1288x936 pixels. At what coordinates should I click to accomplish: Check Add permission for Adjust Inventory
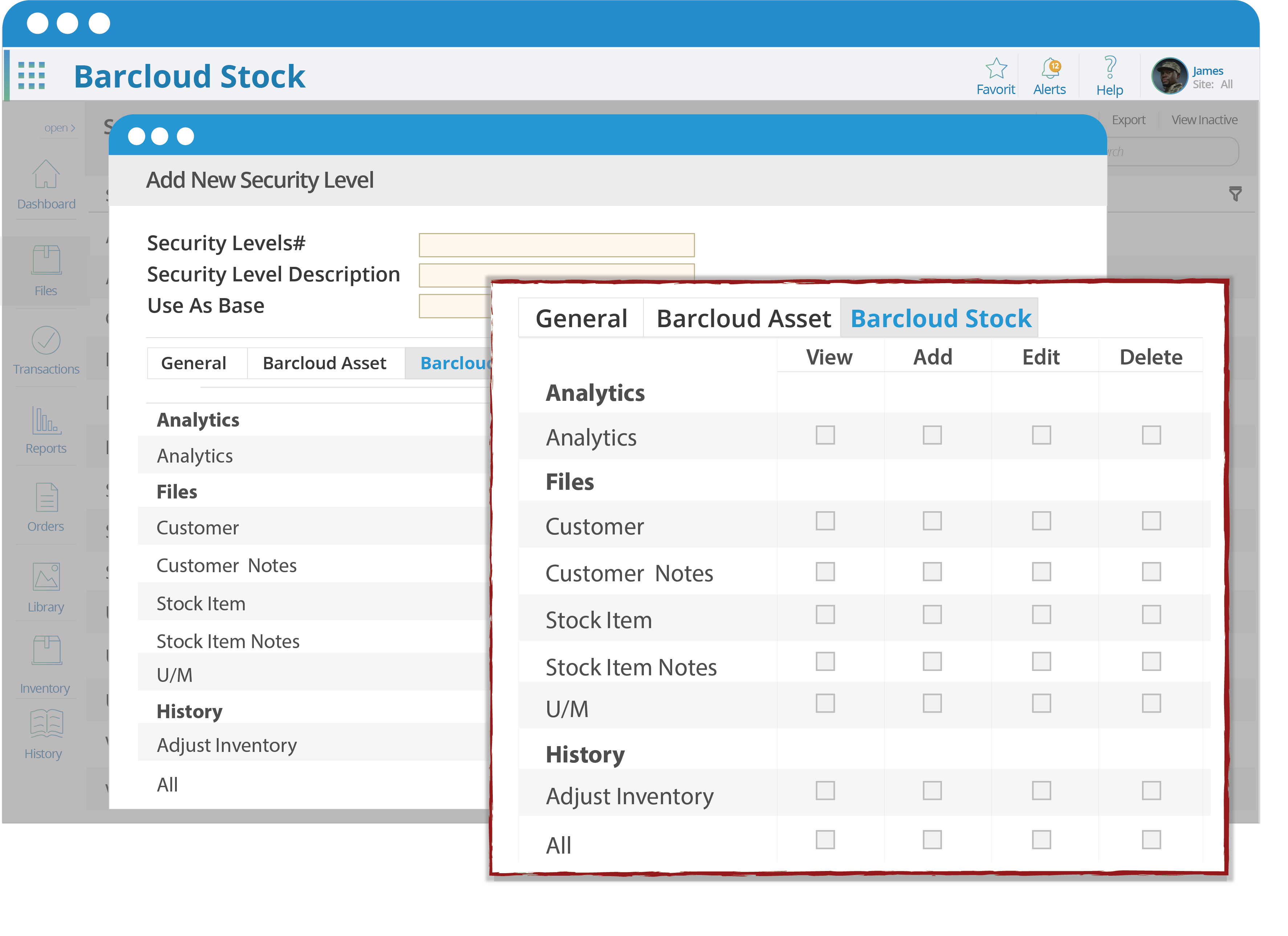click(932, 791)
